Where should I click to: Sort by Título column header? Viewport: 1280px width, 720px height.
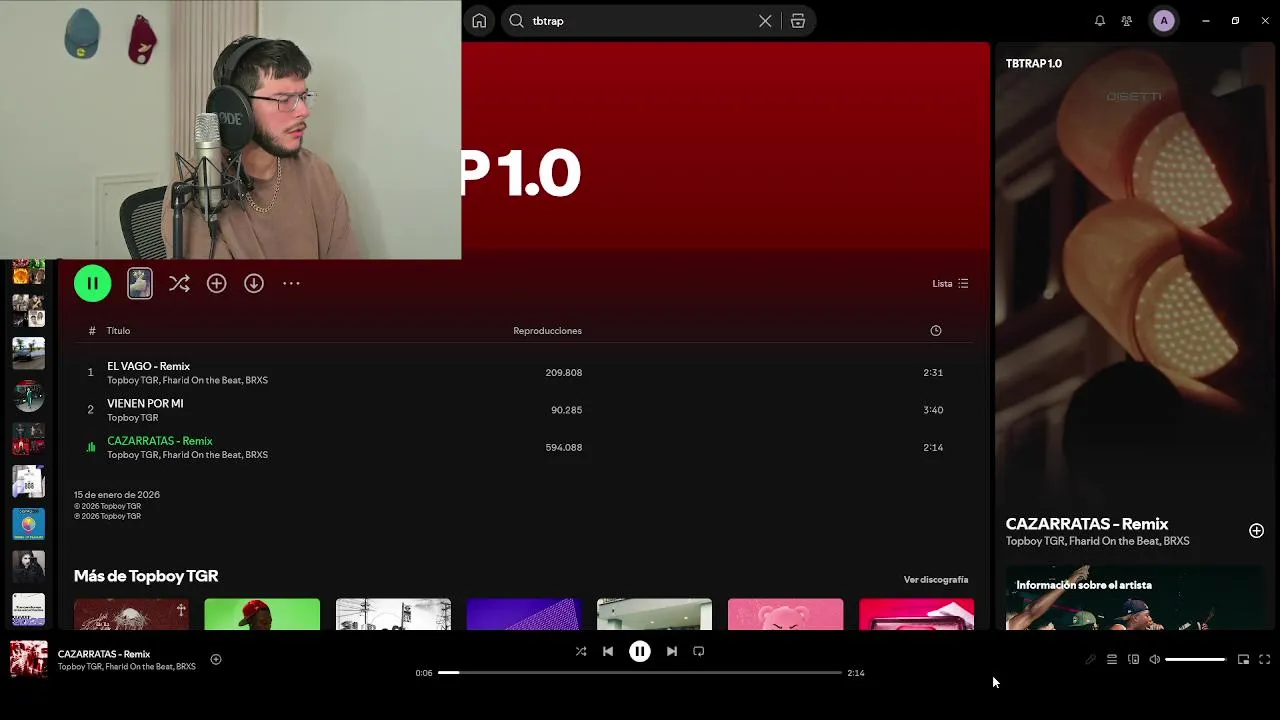click(118, 331)
